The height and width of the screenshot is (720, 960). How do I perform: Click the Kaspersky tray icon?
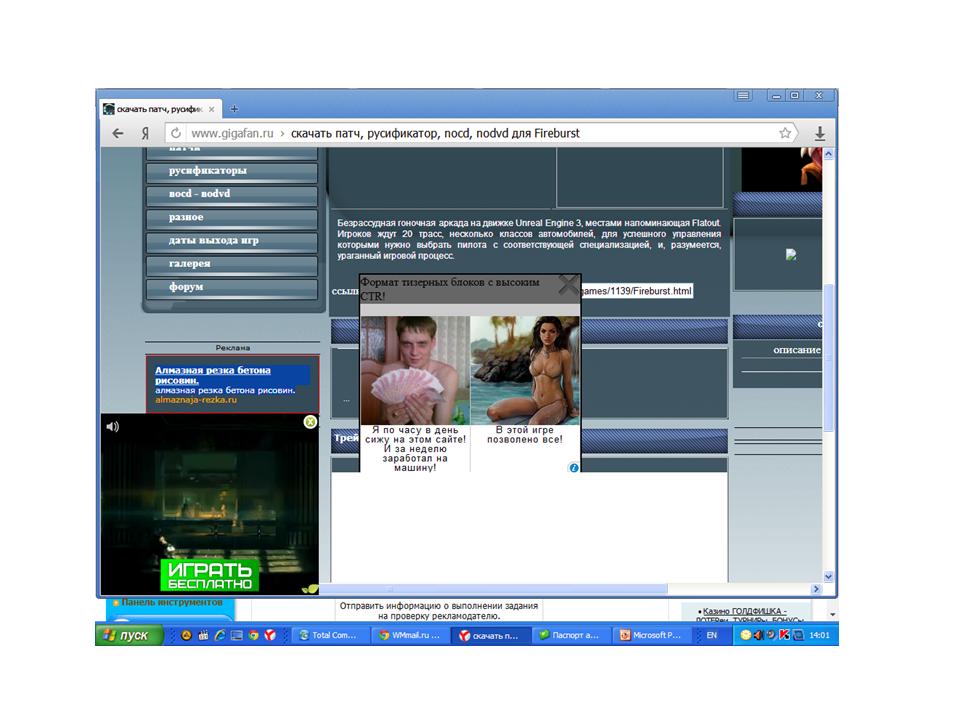coord(784,635)
